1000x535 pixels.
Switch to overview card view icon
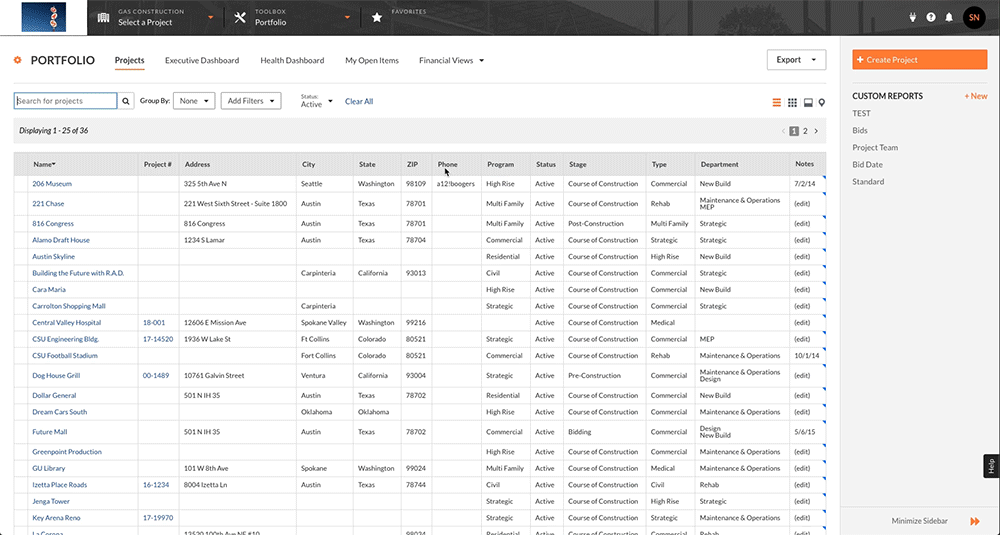808,102
